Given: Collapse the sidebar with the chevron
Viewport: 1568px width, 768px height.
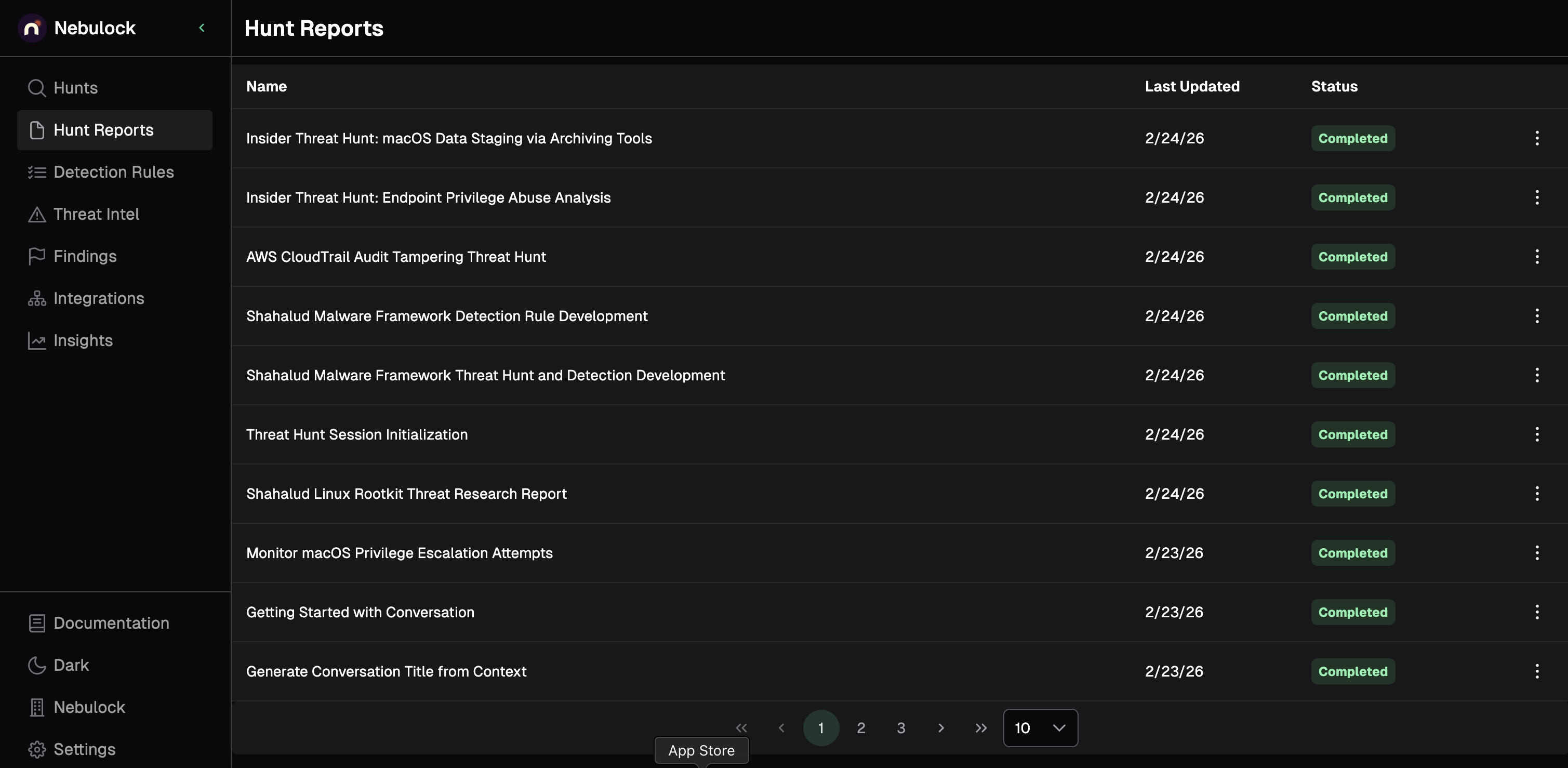Looking at the screenshot, I should point(202,28).
